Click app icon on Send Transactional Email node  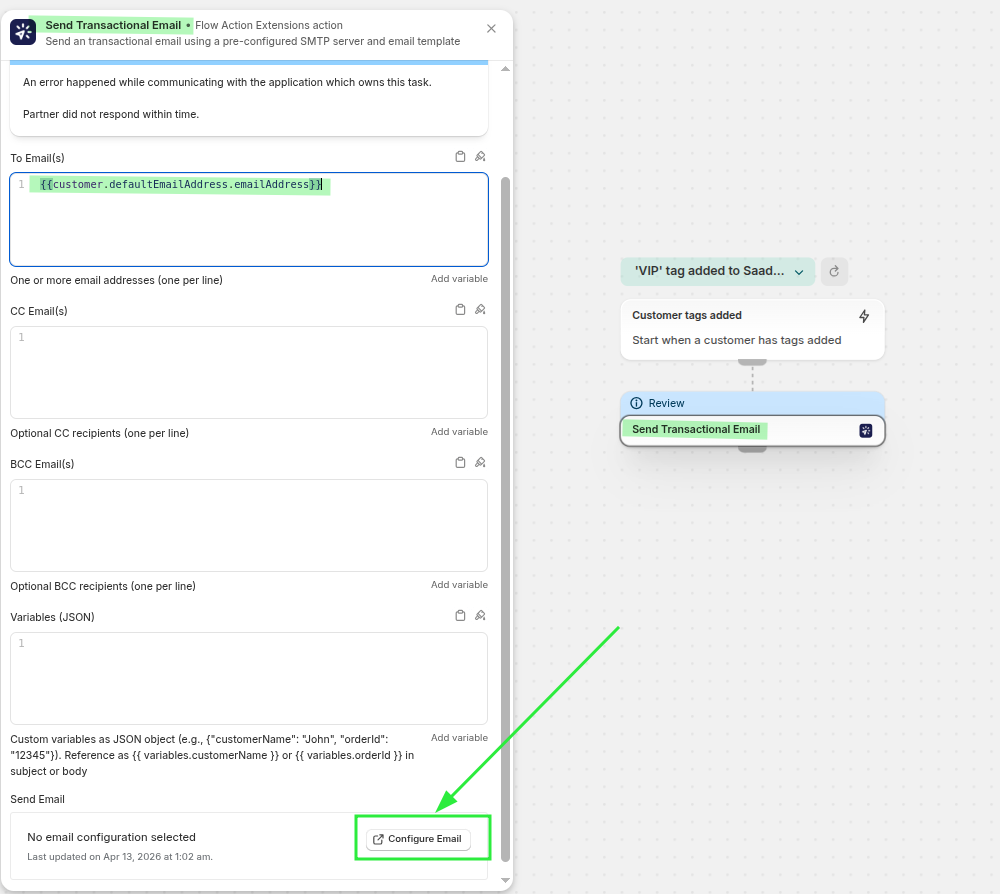tap(866, 430)
